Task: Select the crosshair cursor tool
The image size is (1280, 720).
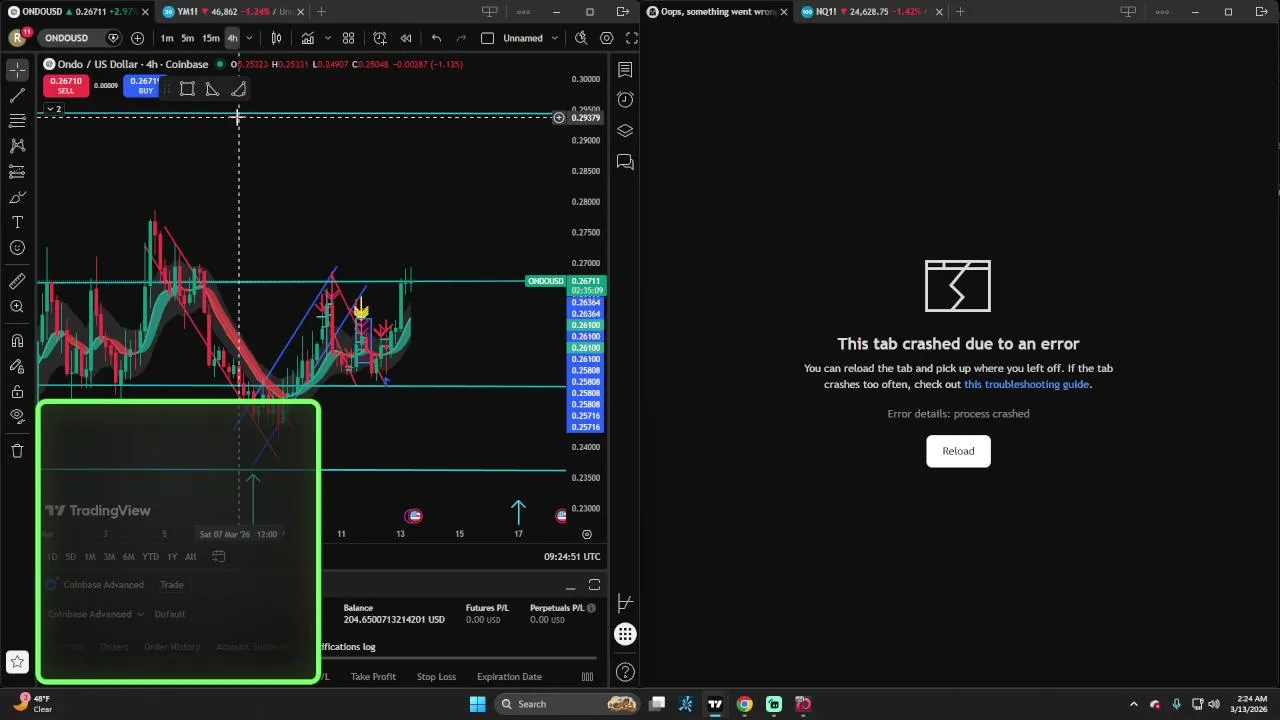Action: click(17, 70)
